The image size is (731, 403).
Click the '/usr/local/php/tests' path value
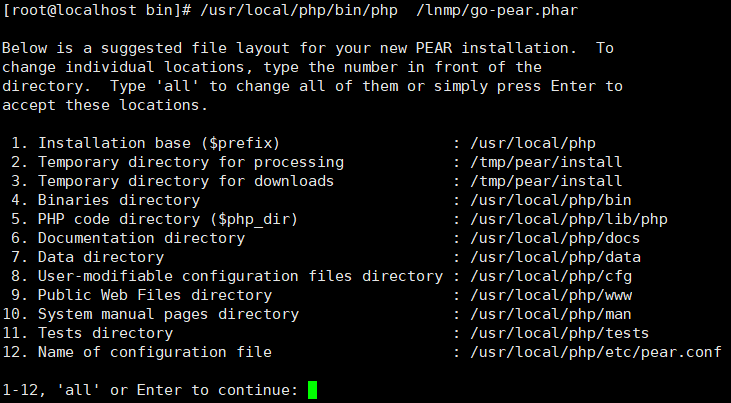pyautogui.click(x=559, y=333)
